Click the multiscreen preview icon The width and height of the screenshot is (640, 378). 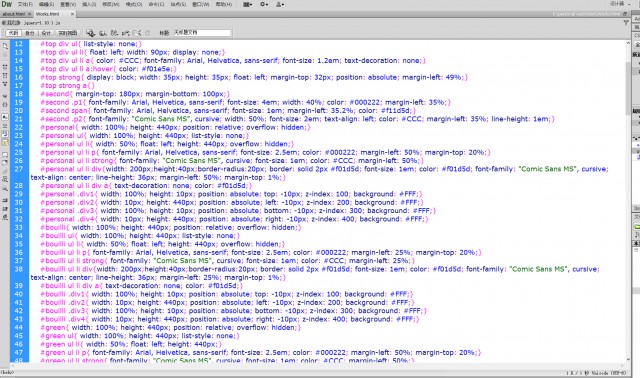91,33
